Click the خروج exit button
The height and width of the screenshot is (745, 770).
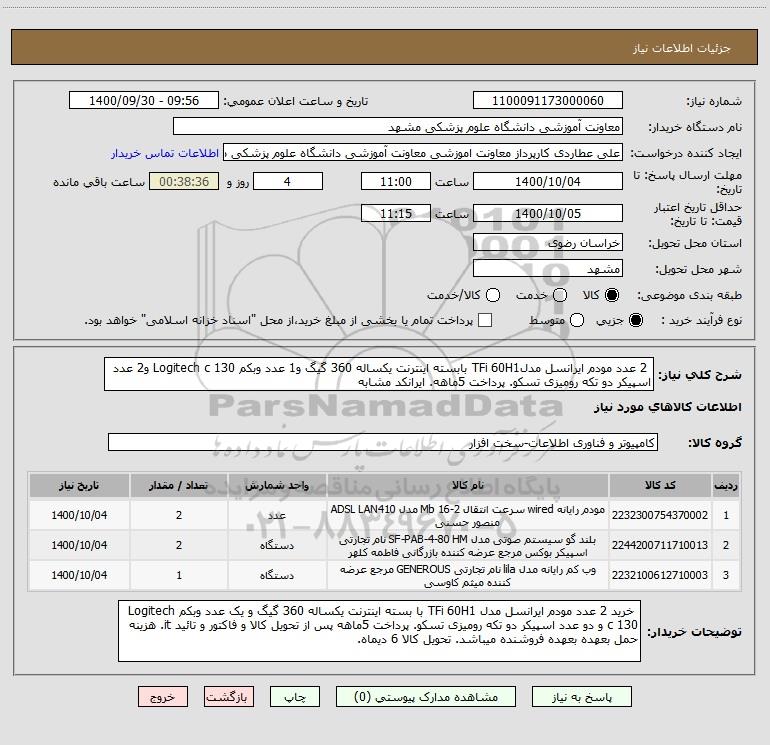(x=163, y=697)
